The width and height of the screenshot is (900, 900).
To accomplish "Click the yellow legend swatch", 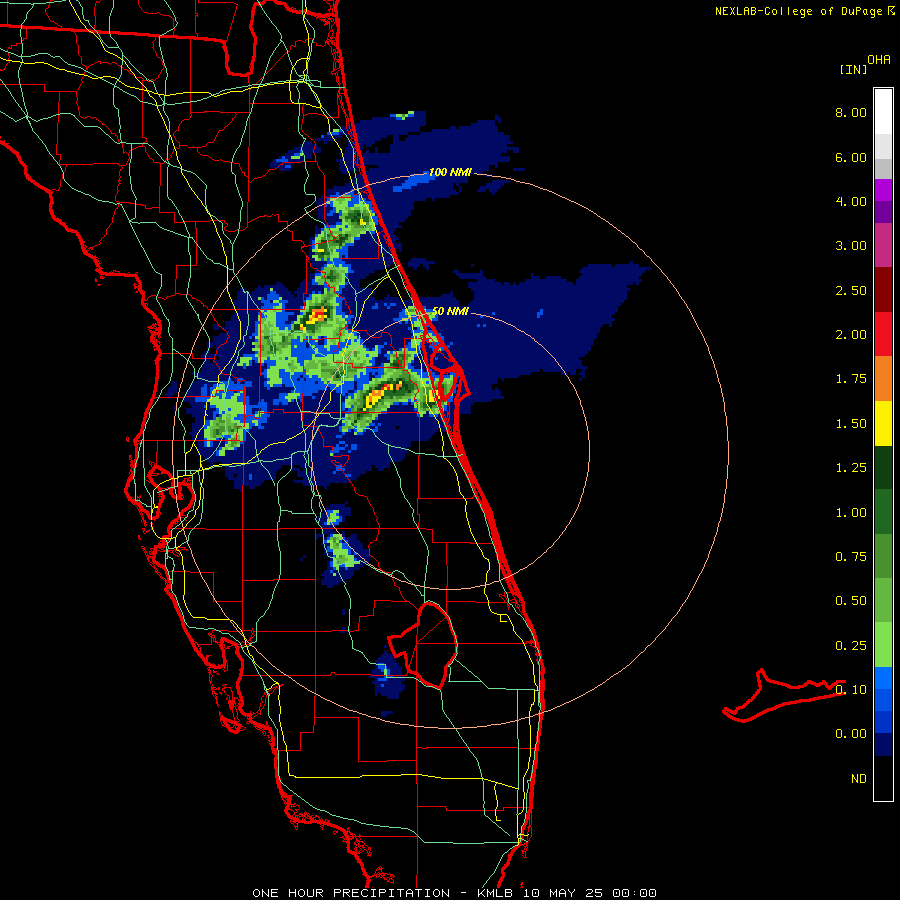I will click(x=883, y=423).
